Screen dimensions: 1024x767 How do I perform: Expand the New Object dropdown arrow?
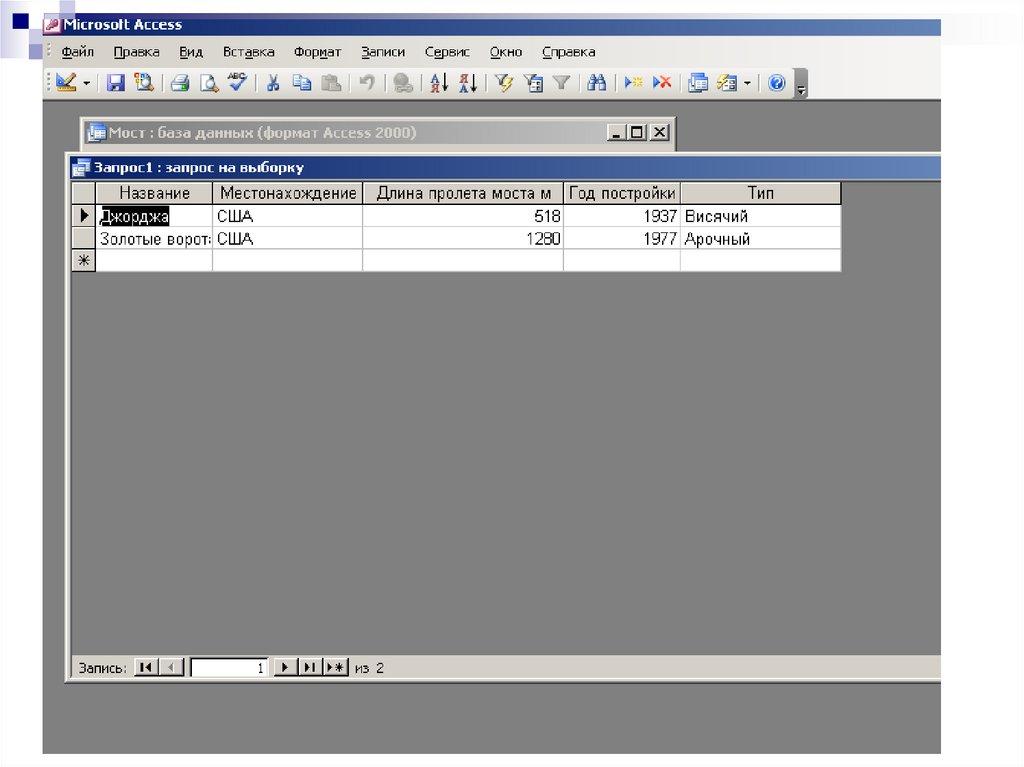(747, 83)
